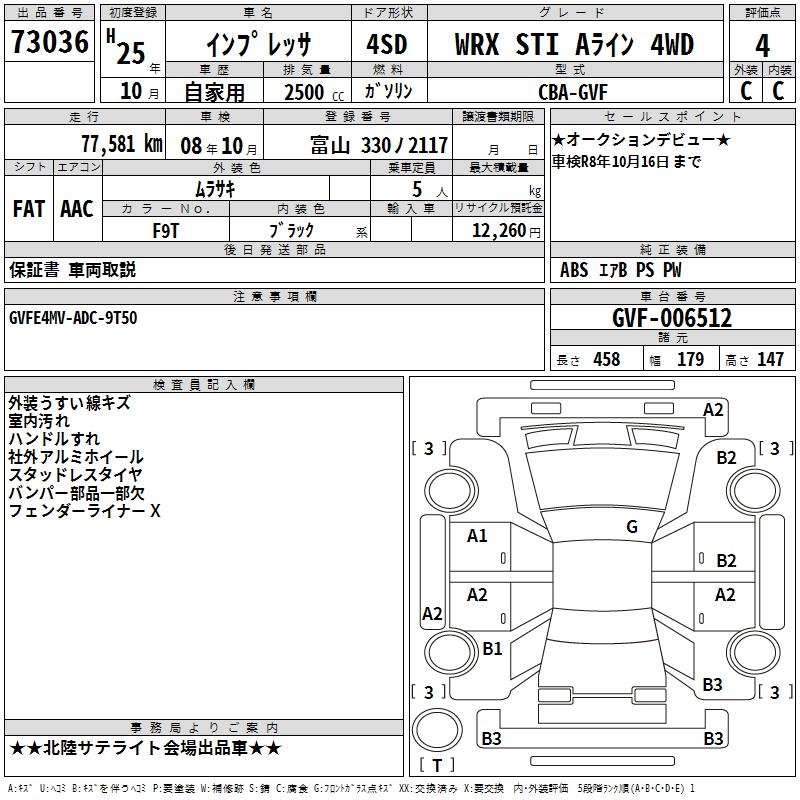The width and height of the screenshot is (800, 800).
Task: Select lot number 73036
Action: pos(49,41)
